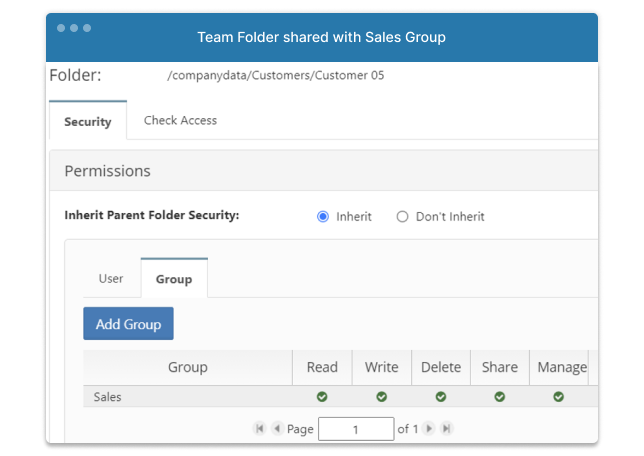Focus the page number input field
Viewport: 644px width, 456px height.
pyautogui.click(x=356, y=429)
